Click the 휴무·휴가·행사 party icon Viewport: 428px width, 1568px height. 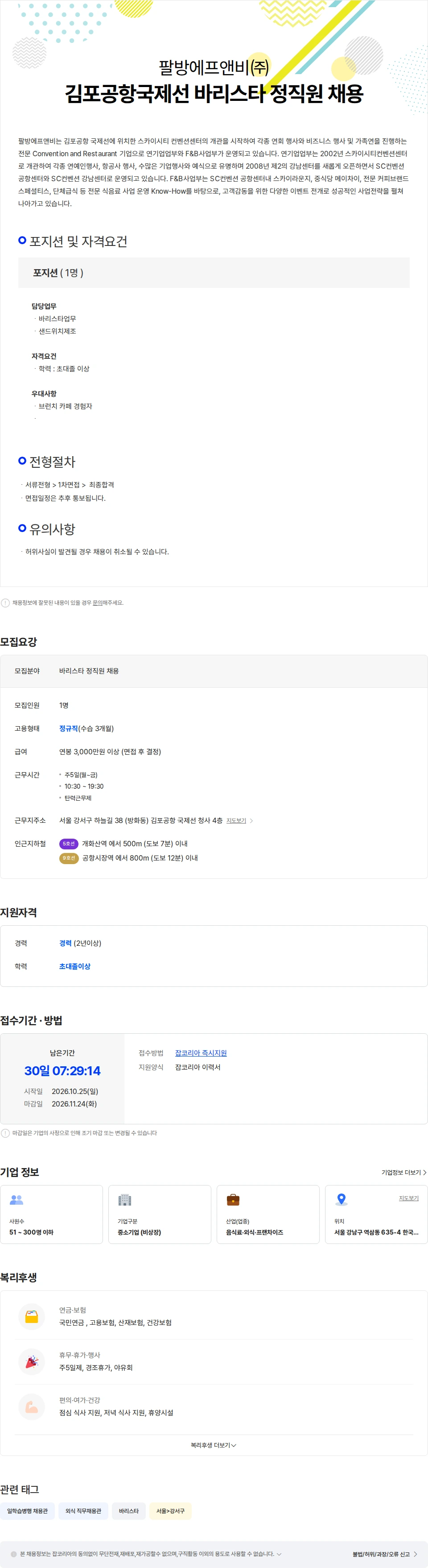coord(32,1361)
